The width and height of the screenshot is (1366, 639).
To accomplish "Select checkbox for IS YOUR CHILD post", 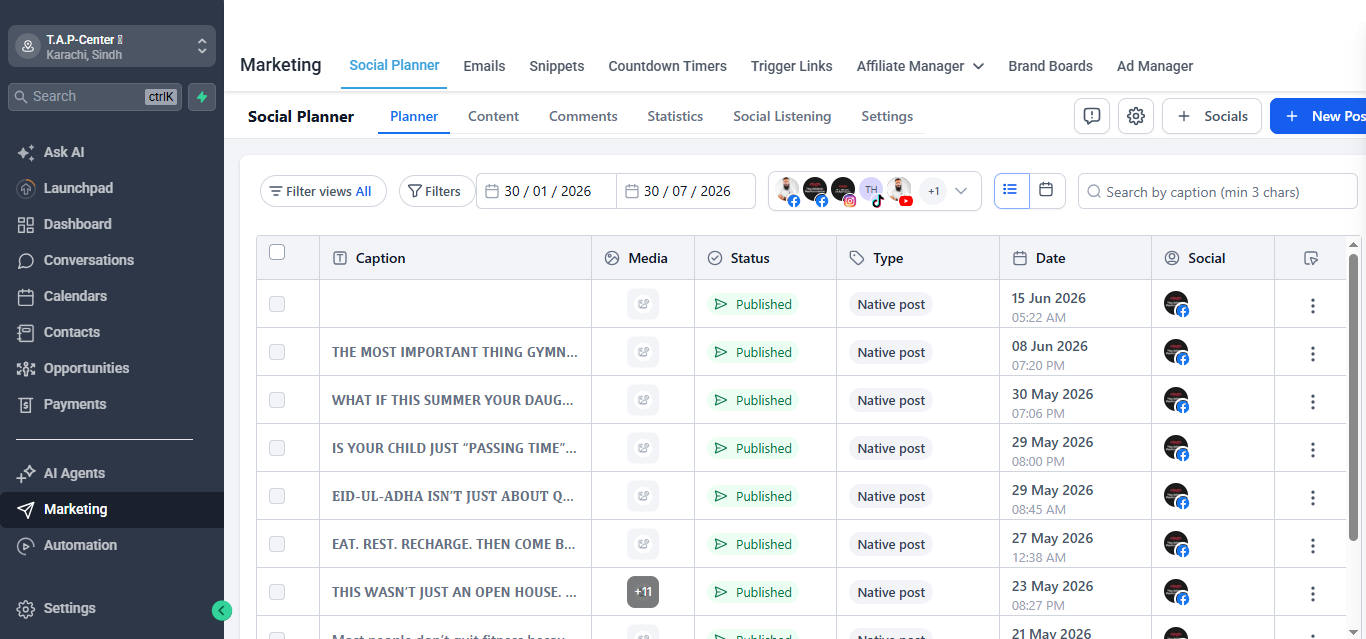I will point(277,448).
